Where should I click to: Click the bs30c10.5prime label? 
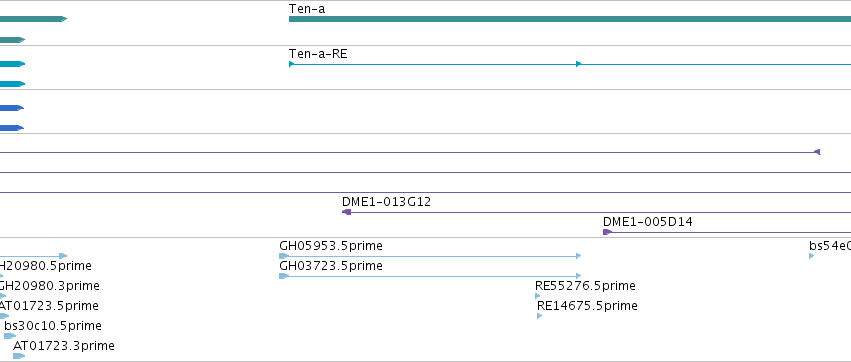pos(53,326)
